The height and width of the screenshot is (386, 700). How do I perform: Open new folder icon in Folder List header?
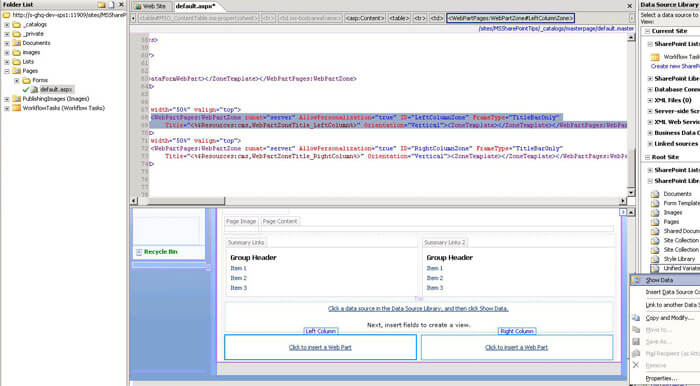click(x=102, y=5)
